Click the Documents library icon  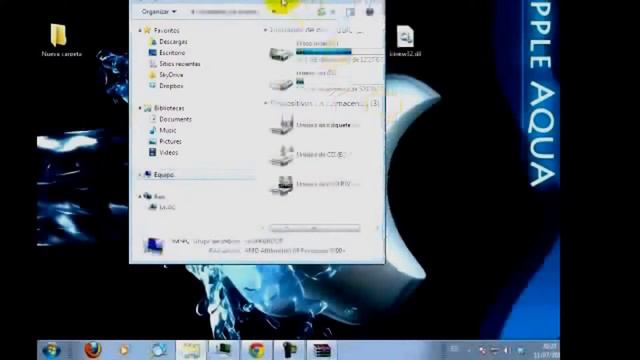coord(153,119)
